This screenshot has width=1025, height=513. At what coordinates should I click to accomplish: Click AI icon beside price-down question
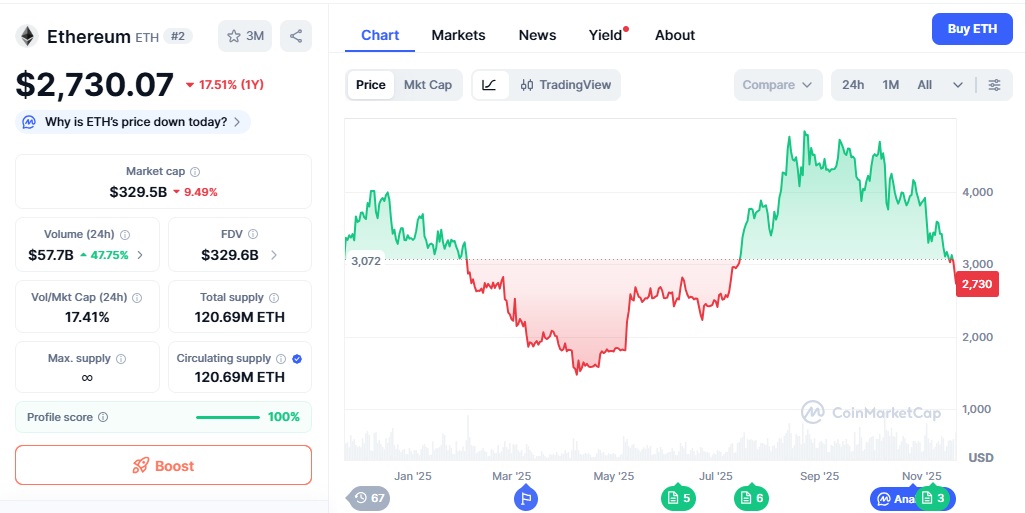click(x=29, y=122)
